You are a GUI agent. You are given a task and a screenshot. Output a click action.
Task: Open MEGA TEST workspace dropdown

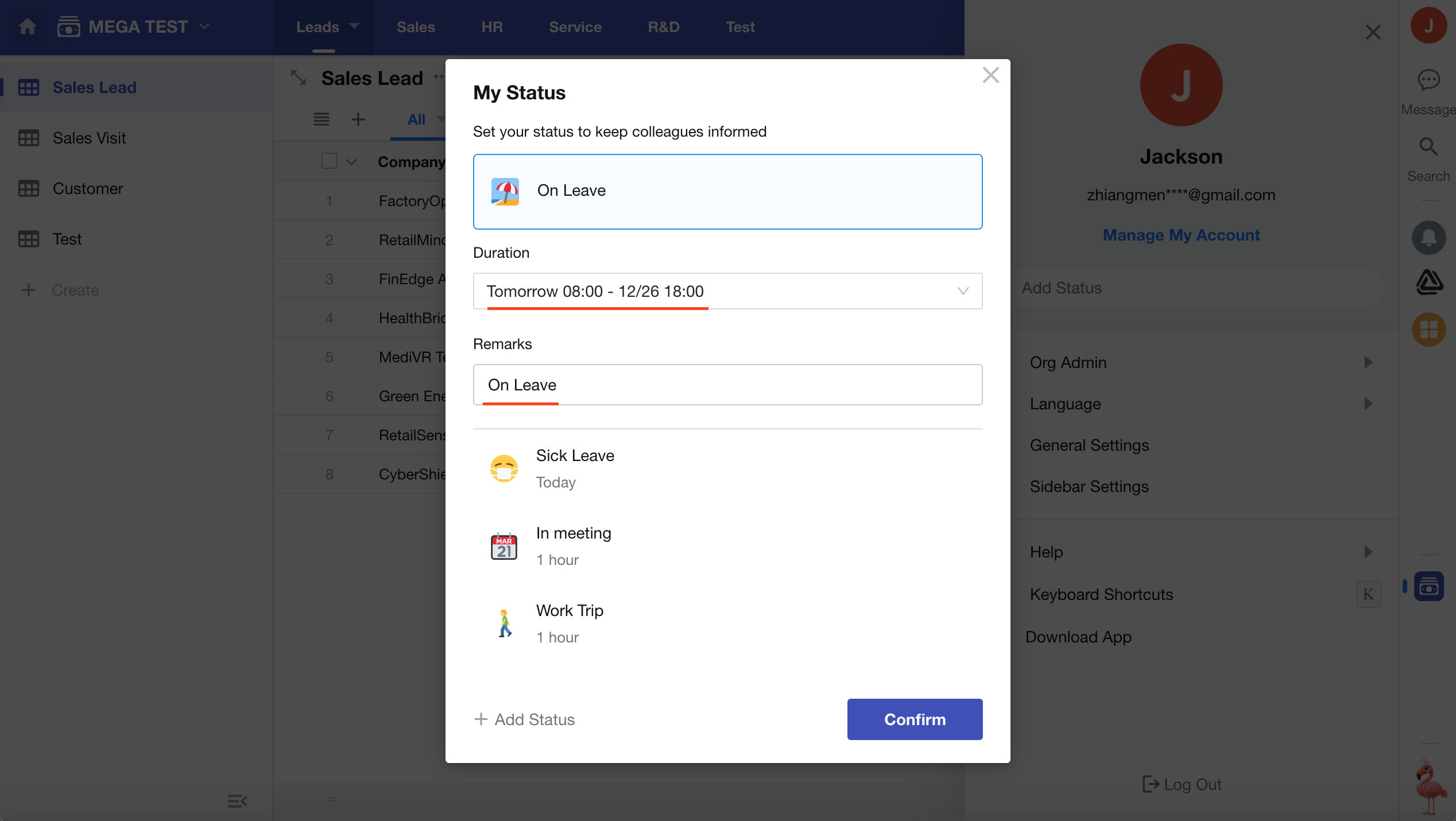pyautogui.click(x=204, y=26)
